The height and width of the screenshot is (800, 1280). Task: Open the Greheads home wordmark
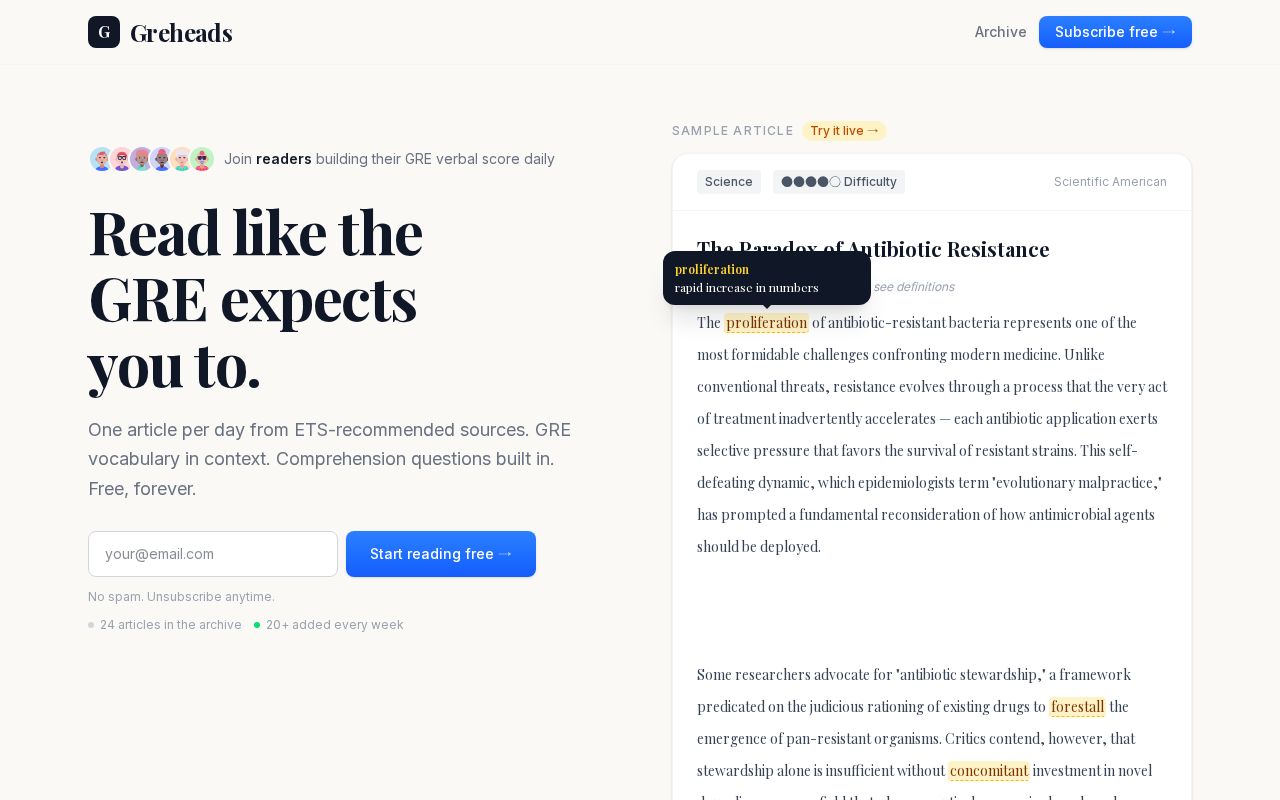point(181,32)
